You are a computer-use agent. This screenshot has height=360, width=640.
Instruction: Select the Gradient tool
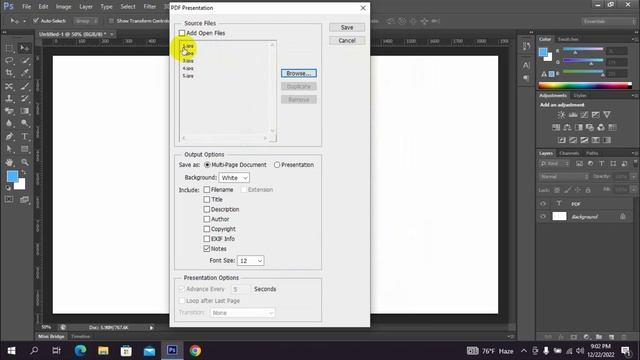click(24, 111)
